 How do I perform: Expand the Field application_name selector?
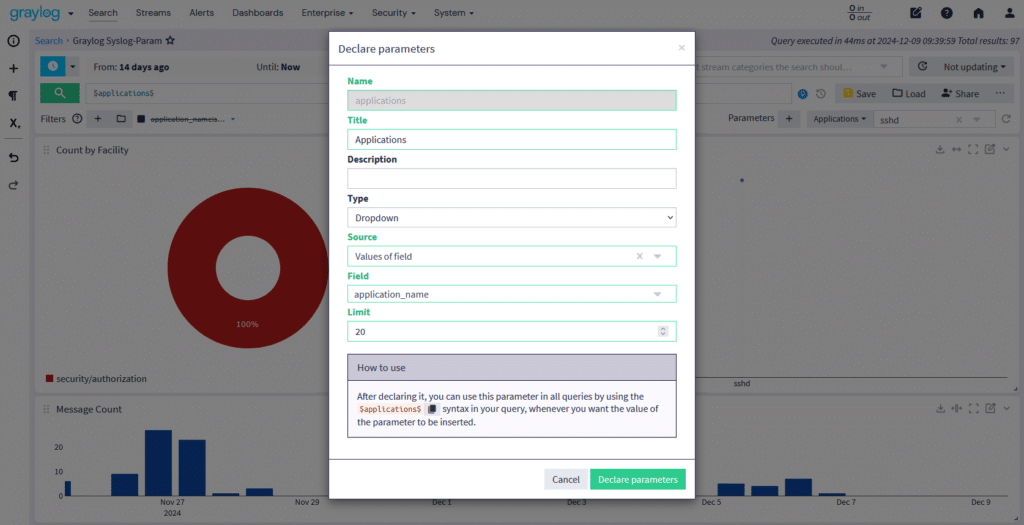pos(657,294)
